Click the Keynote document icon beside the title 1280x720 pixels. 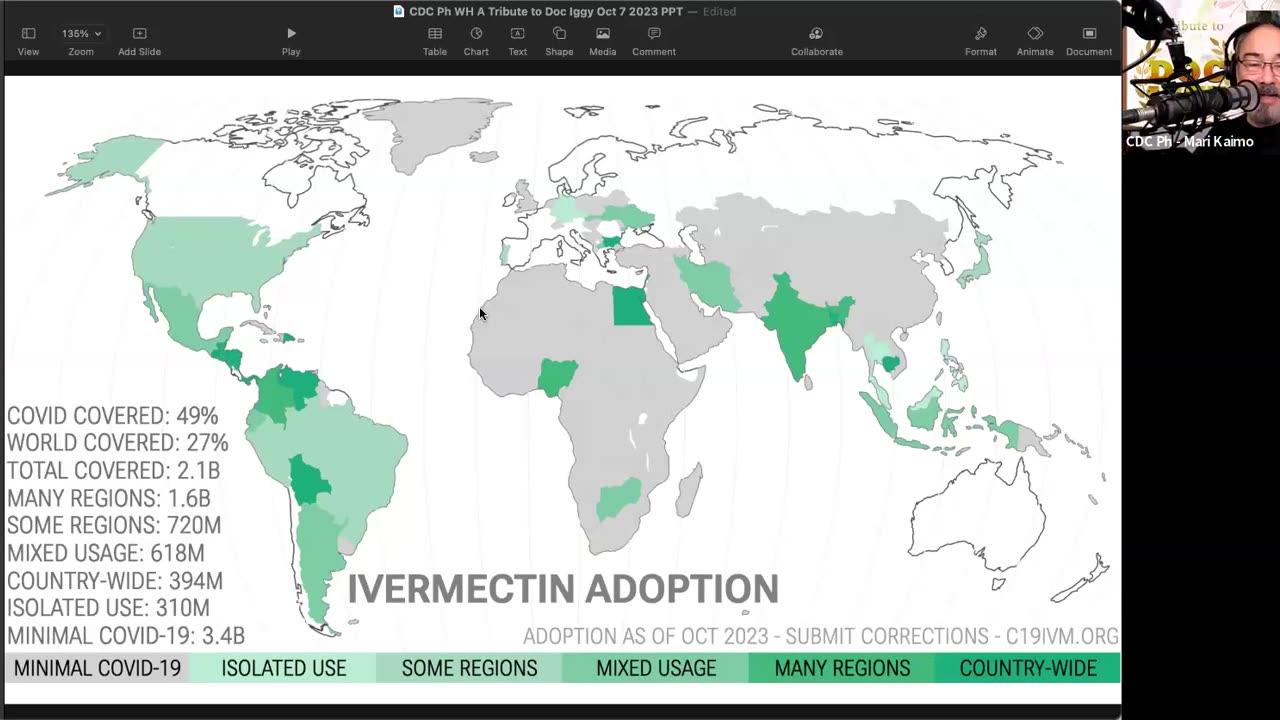[x=399, y=11]
